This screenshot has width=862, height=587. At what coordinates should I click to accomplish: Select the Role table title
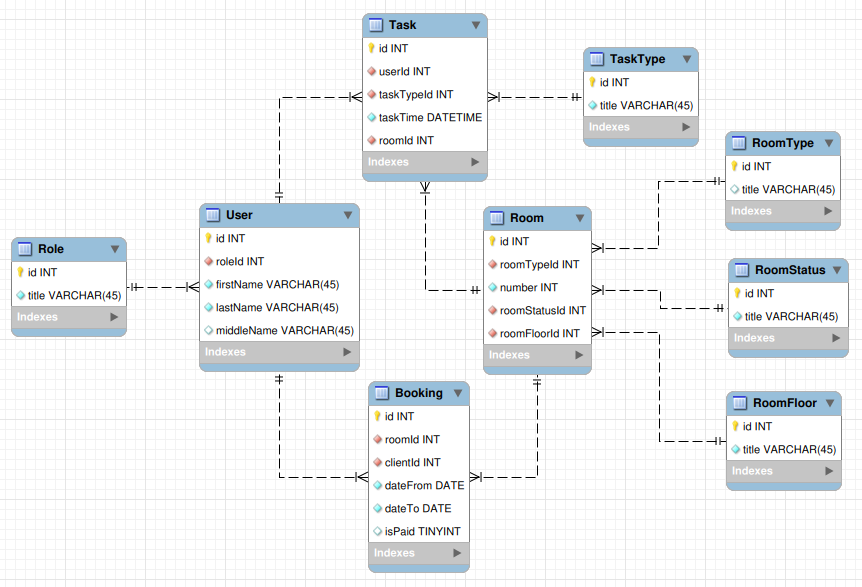[51, 249]
